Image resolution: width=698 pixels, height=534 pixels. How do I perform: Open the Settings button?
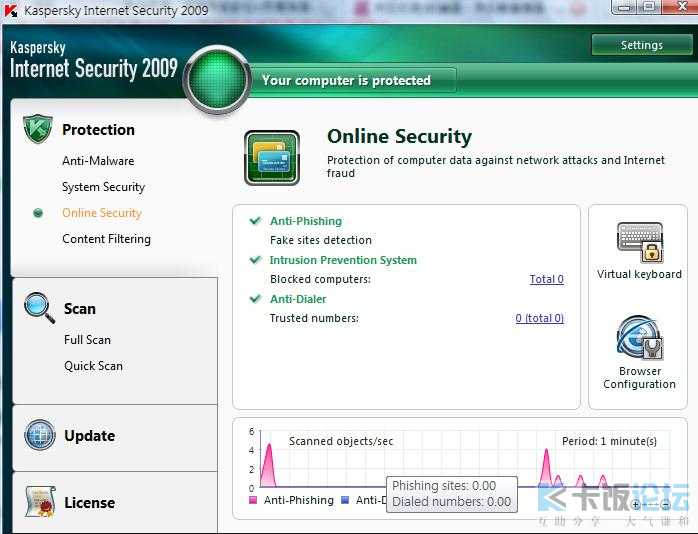tap(642, 45)
